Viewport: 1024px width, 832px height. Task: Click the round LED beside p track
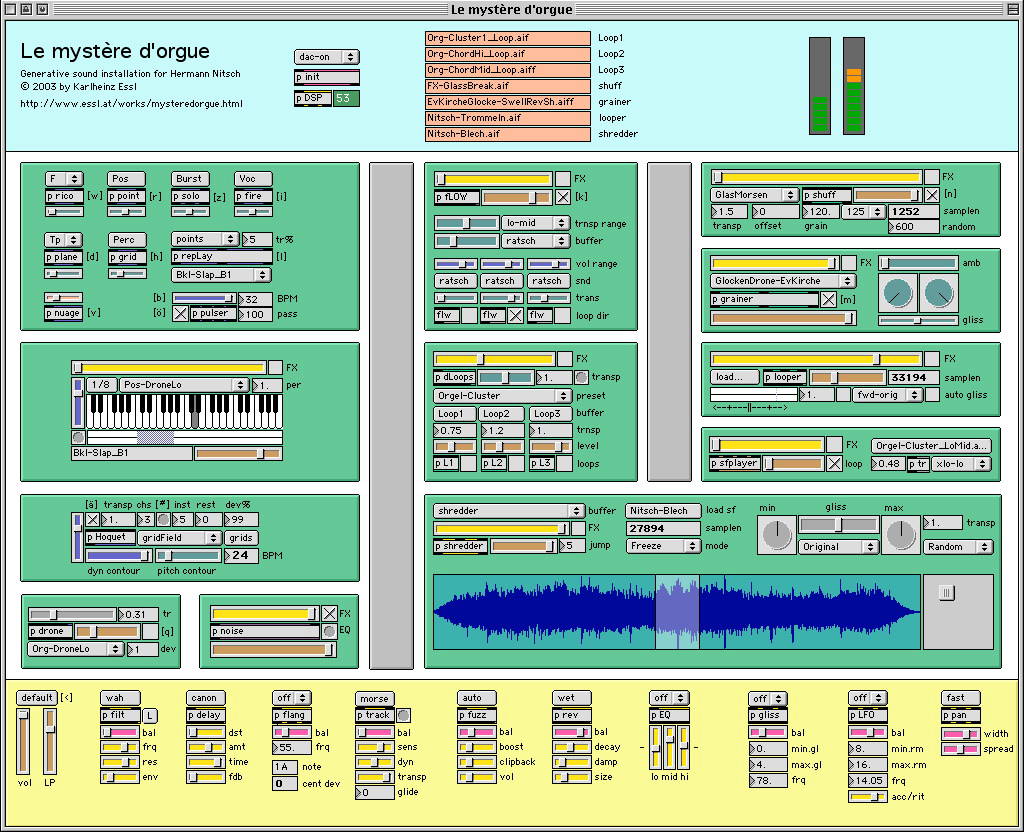point(403,715)
